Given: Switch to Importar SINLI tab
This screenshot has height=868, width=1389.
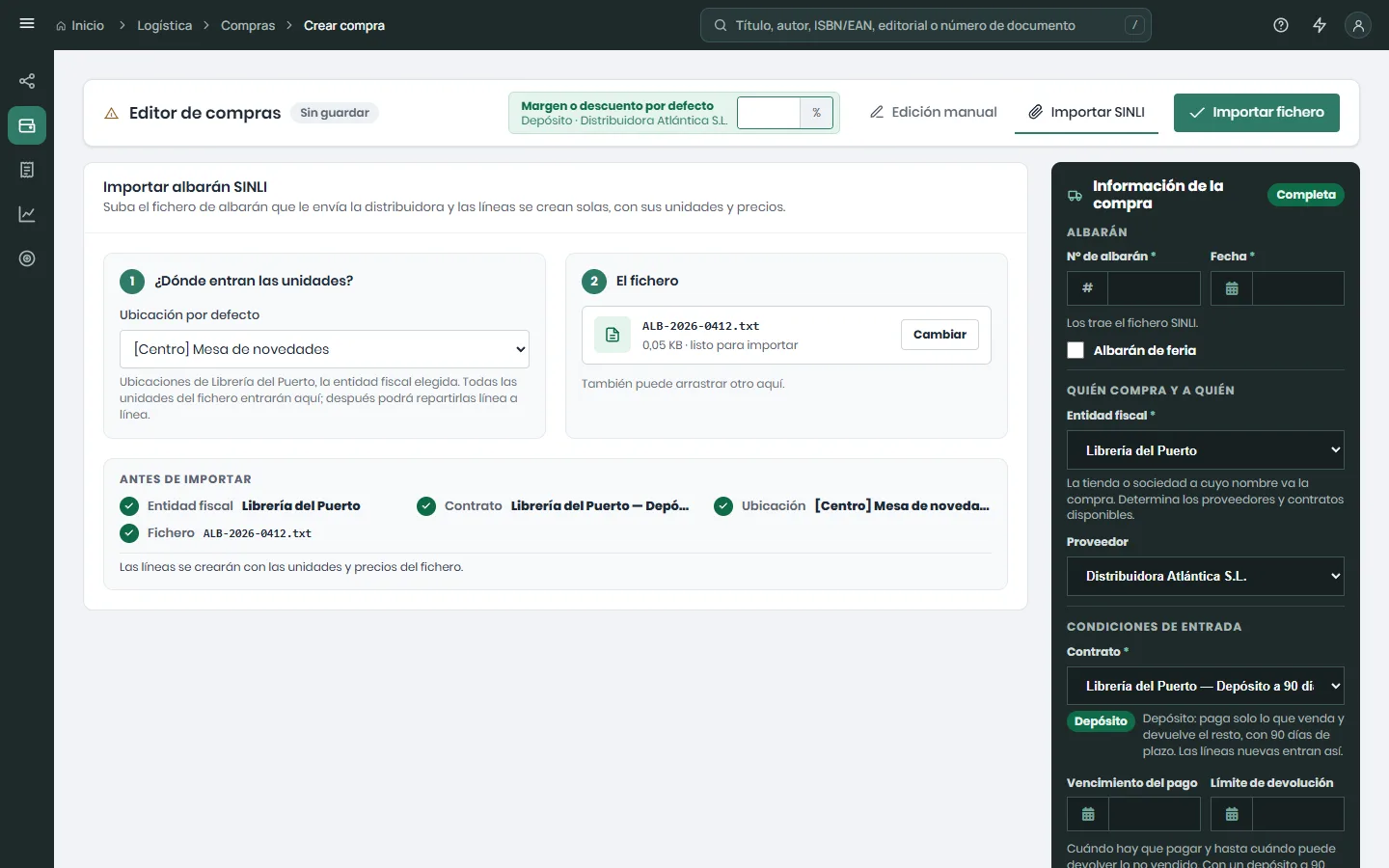Looking at the screenshot, I should coord(1086,112).
